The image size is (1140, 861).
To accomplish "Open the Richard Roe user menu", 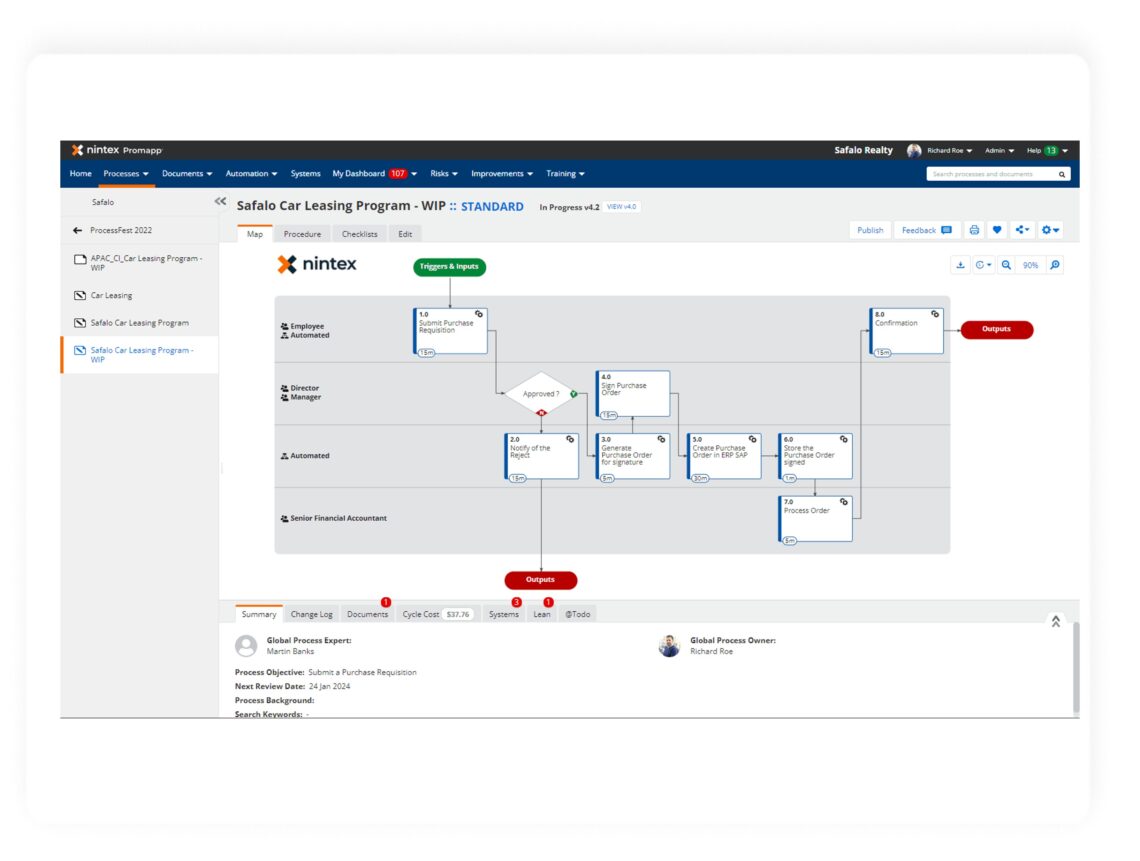I will coord(944,151).
